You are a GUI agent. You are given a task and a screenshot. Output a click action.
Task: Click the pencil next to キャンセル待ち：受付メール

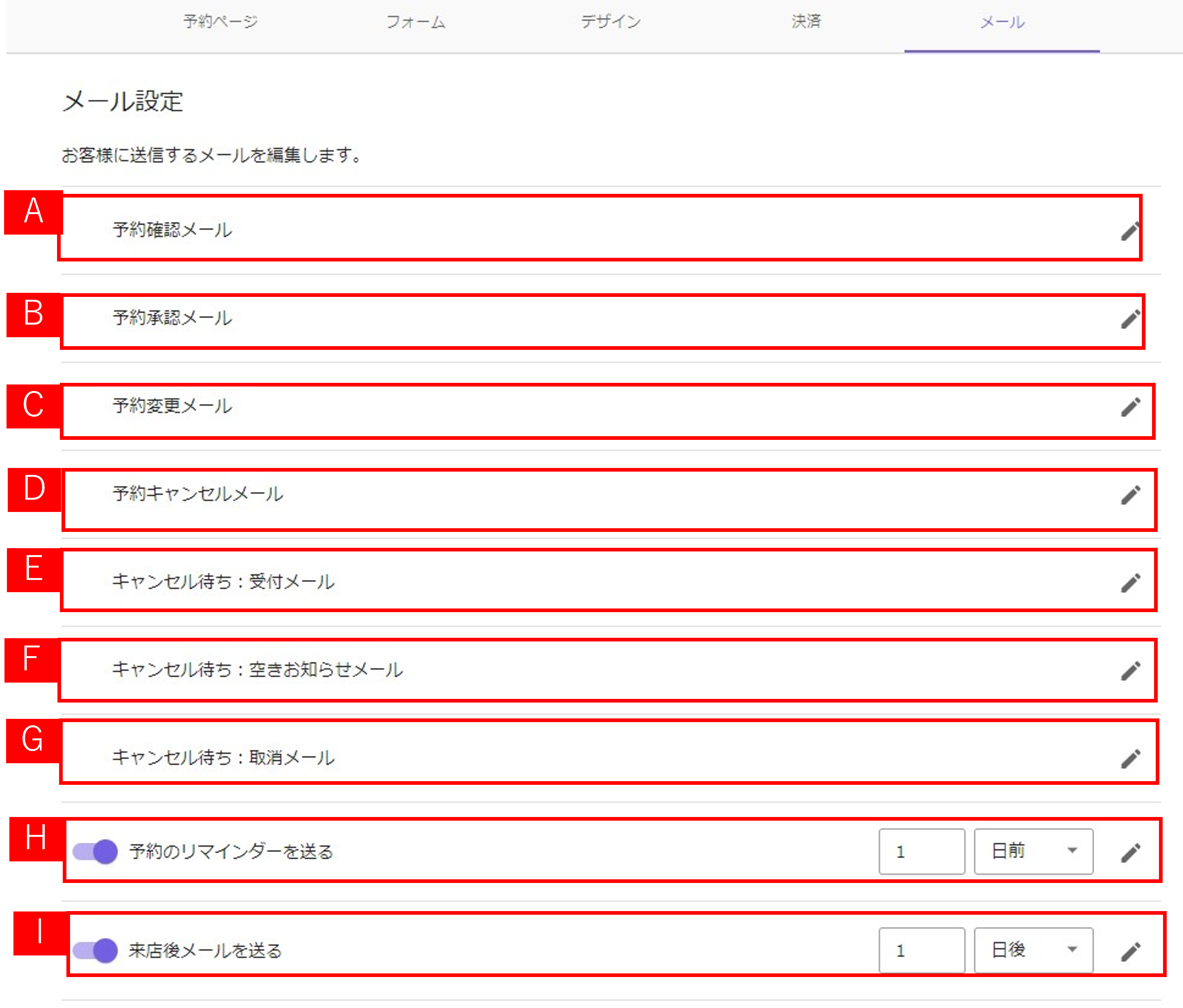[x=1130, y=582]
